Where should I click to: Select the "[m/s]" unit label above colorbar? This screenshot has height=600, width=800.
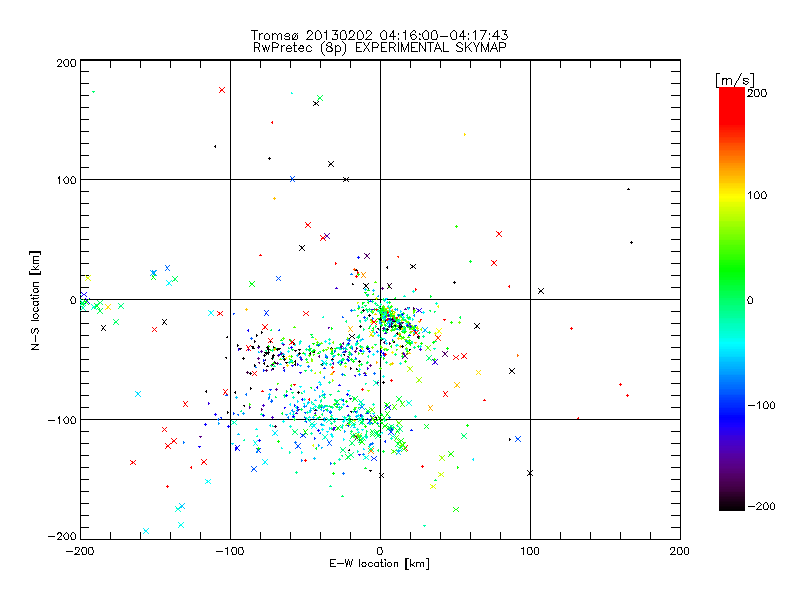point(735,80)
